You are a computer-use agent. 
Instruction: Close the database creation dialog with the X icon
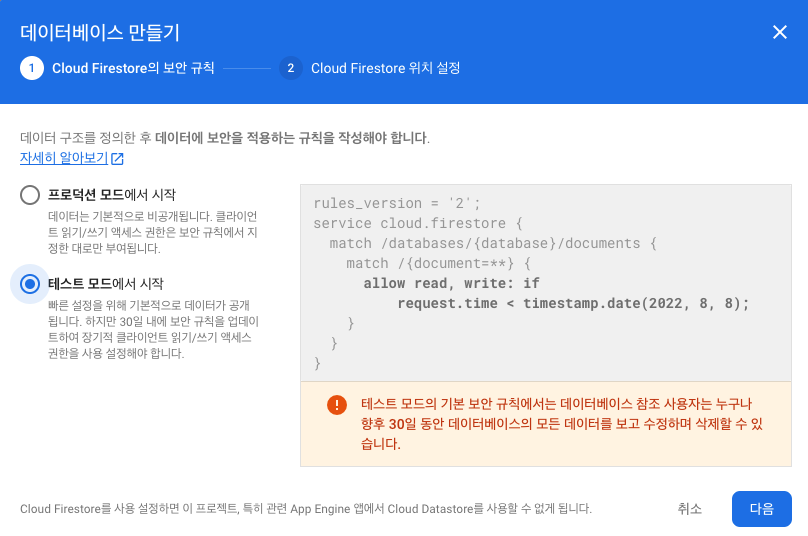pos(780,32)
